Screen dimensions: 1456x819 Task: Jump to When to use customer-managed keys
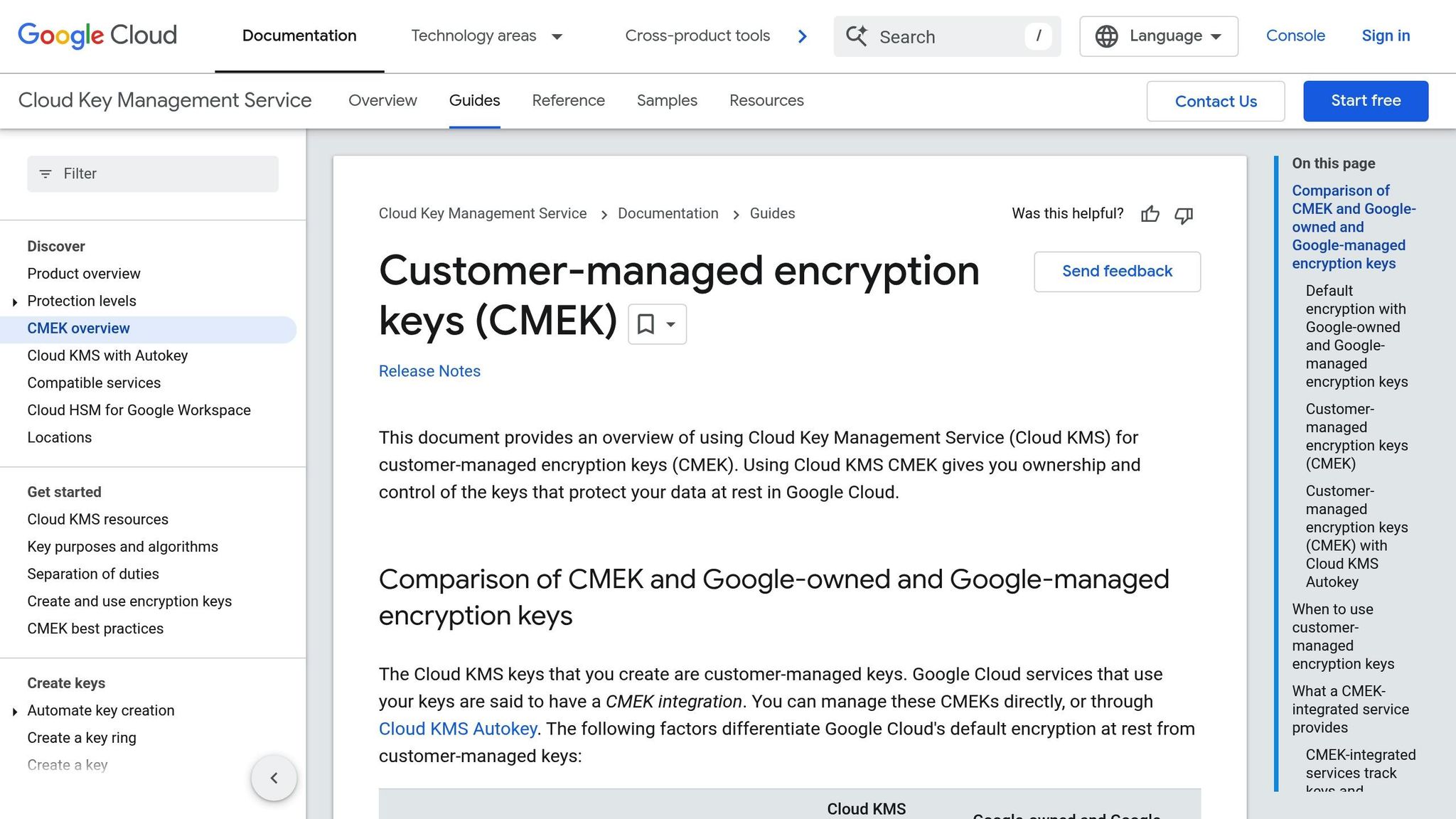1343,636
